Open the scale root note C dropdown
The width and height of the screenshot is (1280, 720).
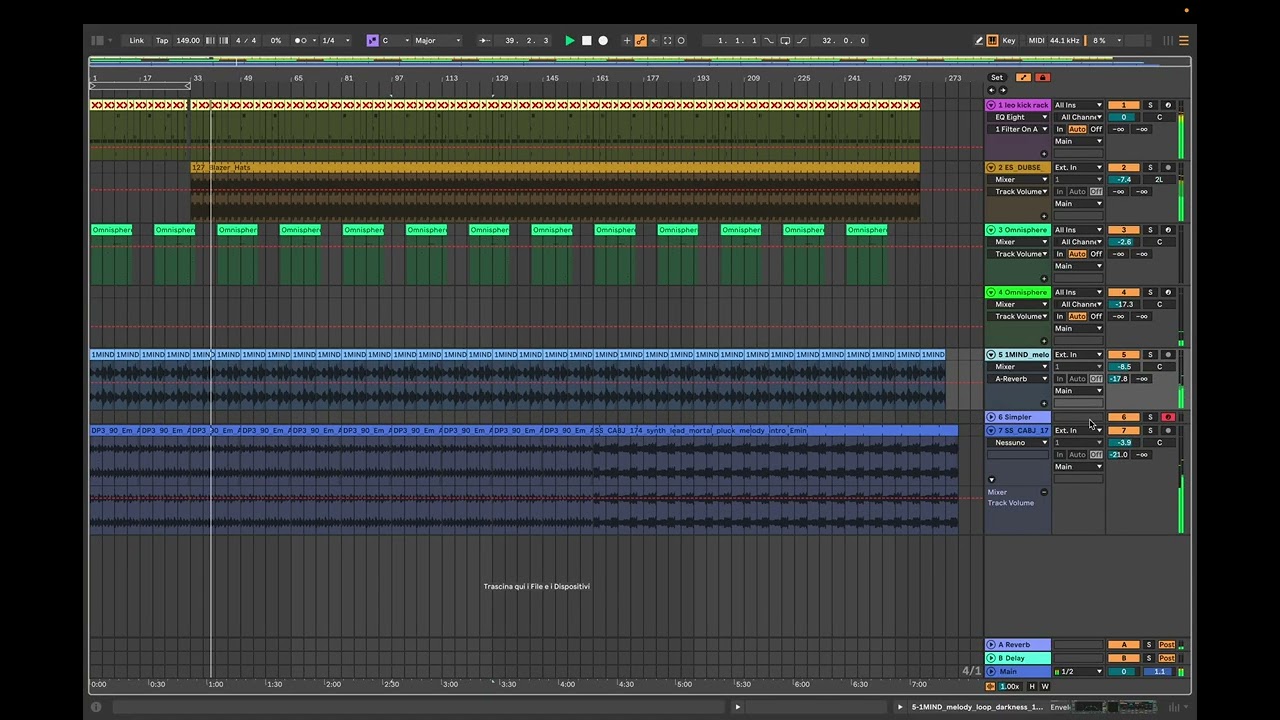tap(391, 40)
